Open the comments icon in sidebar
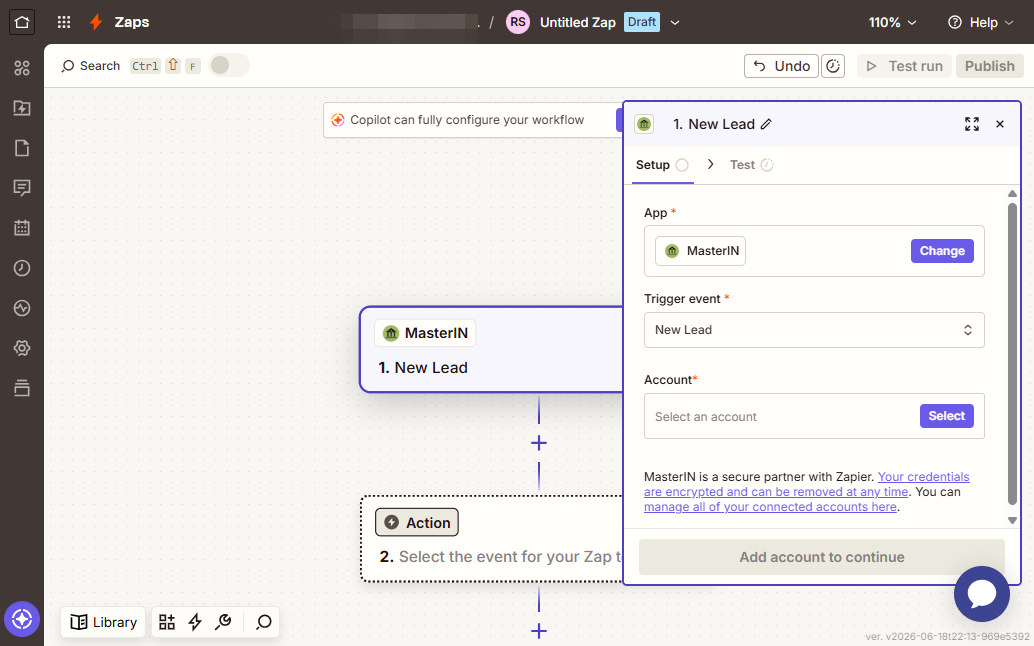 pyautogui.click(x=22, y=189)
